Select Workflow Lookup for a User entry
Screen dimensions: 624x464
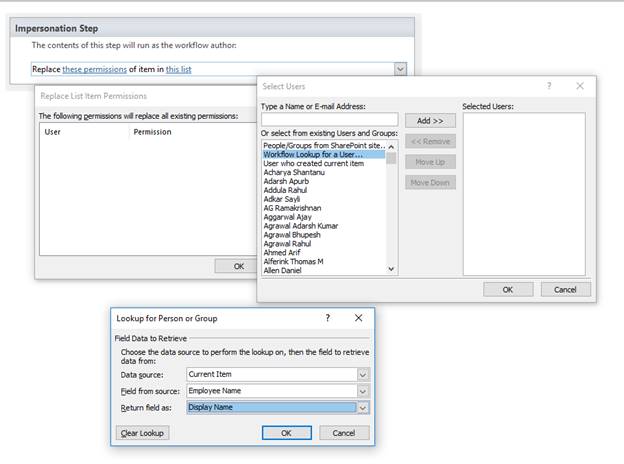(324, 154)
